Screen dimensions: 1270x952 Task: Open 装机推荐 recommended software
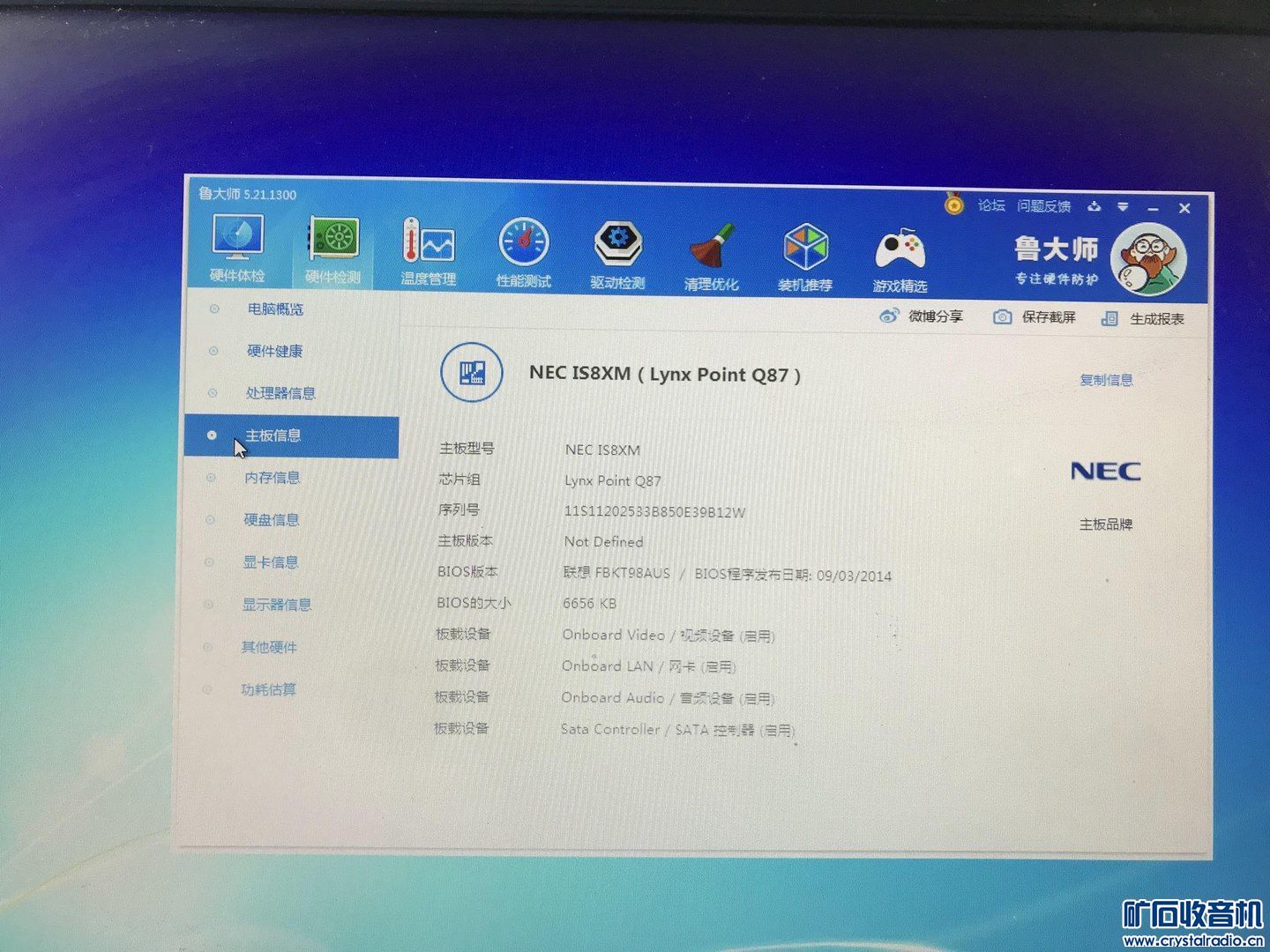805,257
